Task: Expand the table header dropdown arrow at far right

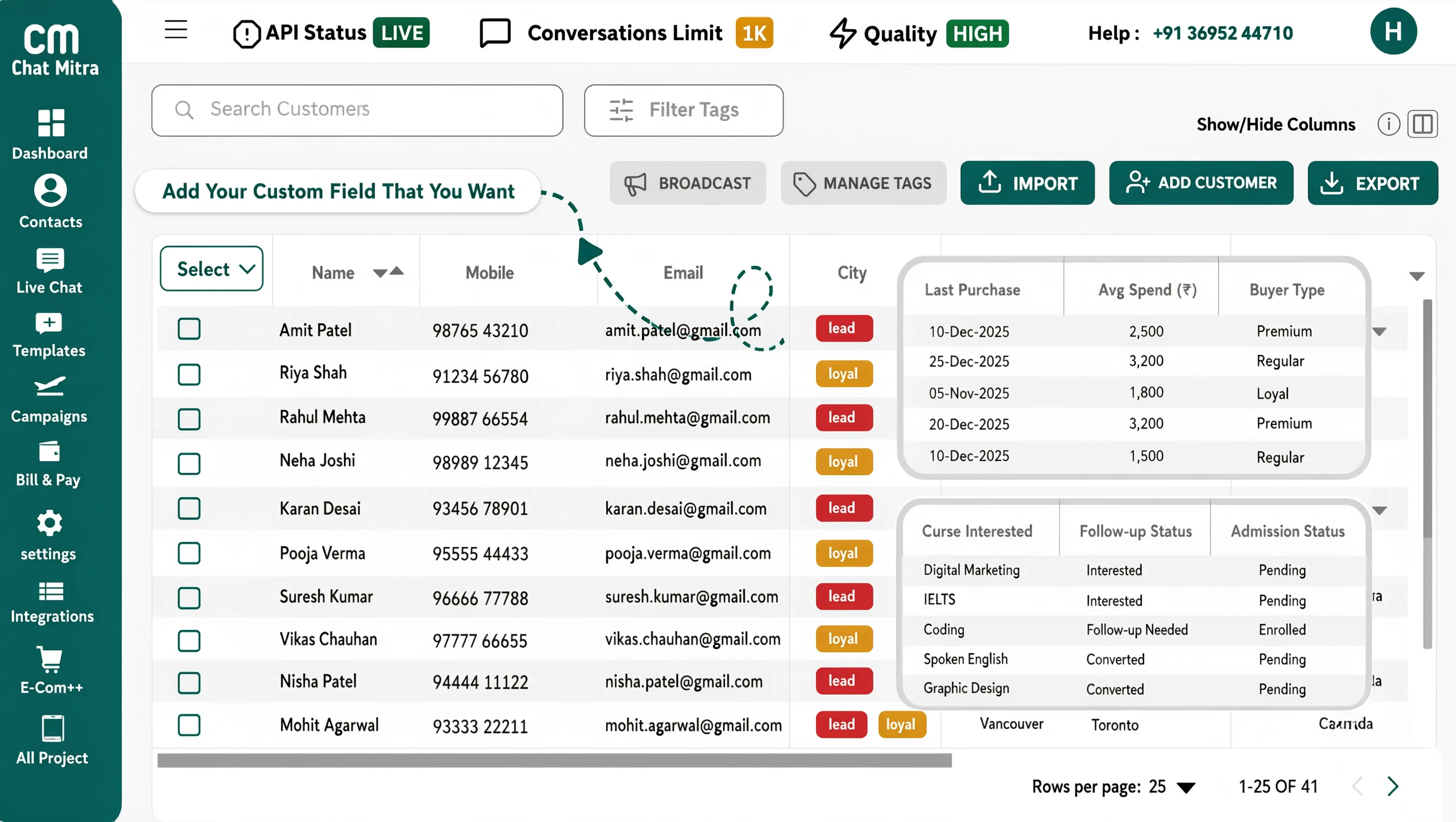Action: [x=1416, y=276]
